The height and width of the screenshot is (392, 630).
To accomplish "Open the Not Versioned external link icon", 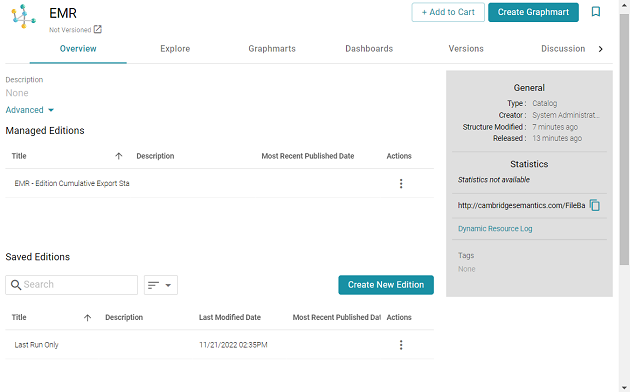I will point(98,29).
